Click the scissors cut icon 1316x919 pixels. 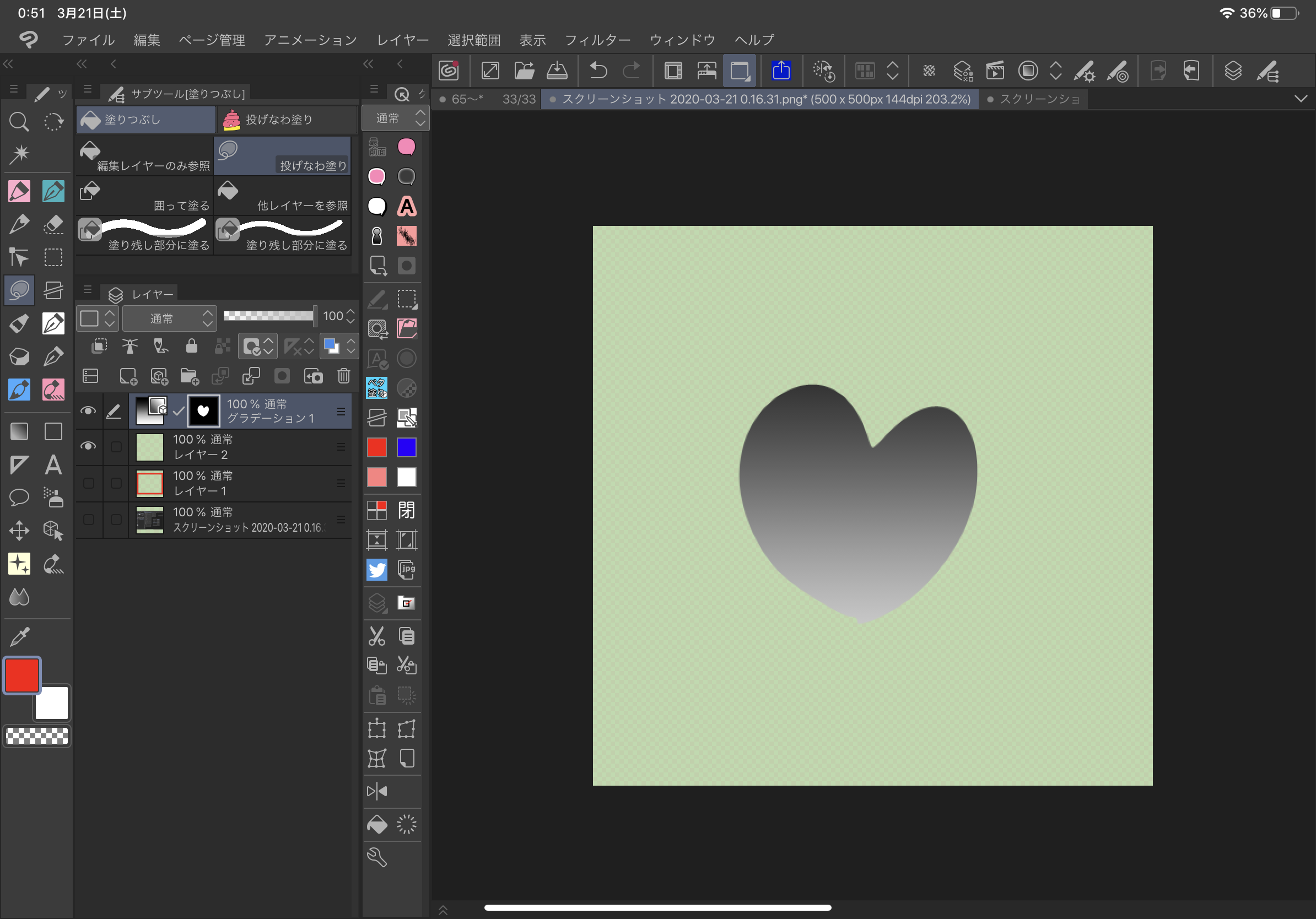pyautogui.click(x=376, y=635)
